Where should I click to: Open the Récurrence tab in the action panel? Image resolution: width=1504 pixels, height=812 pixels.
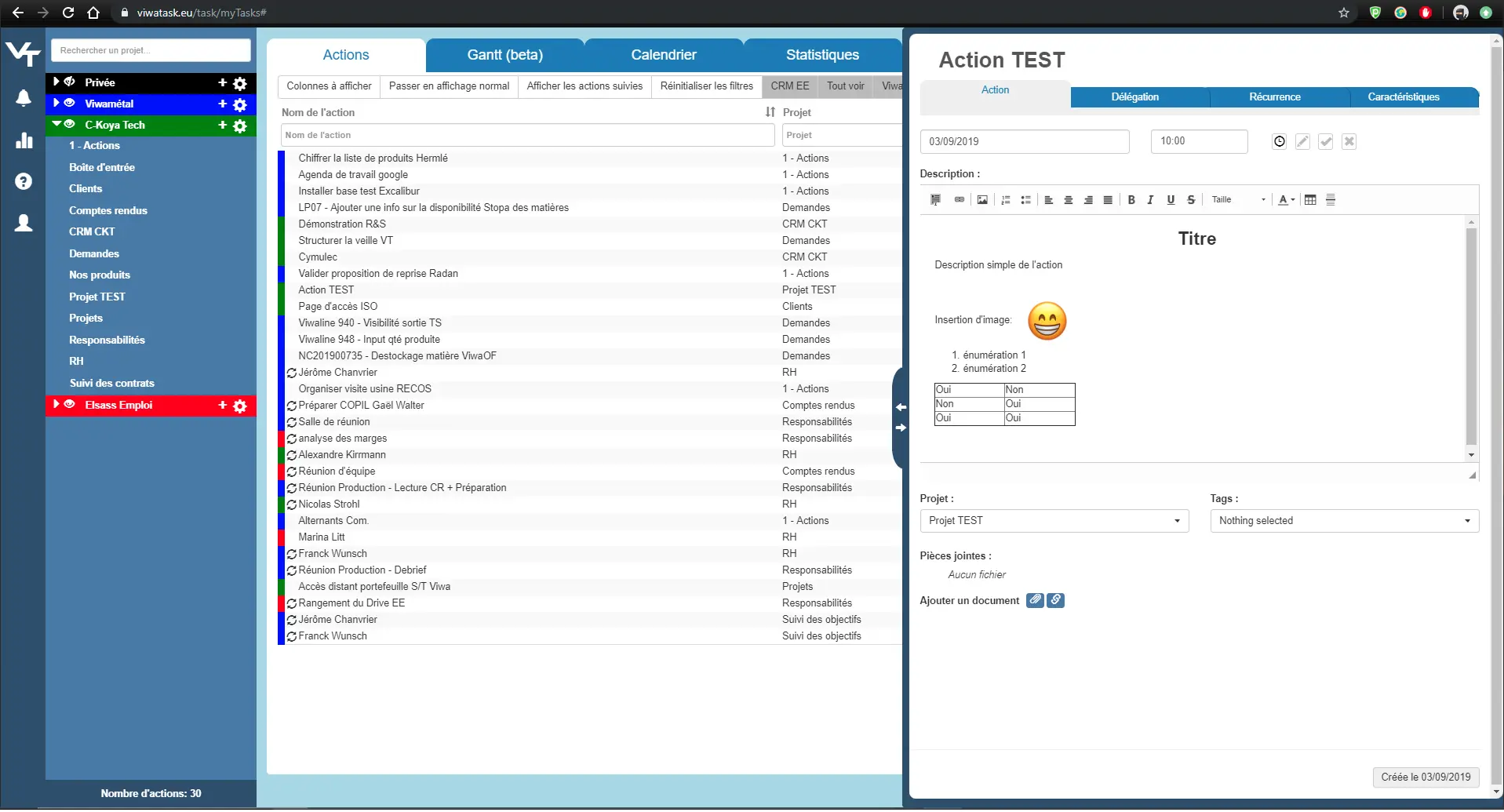click(x=1274, y=97)
